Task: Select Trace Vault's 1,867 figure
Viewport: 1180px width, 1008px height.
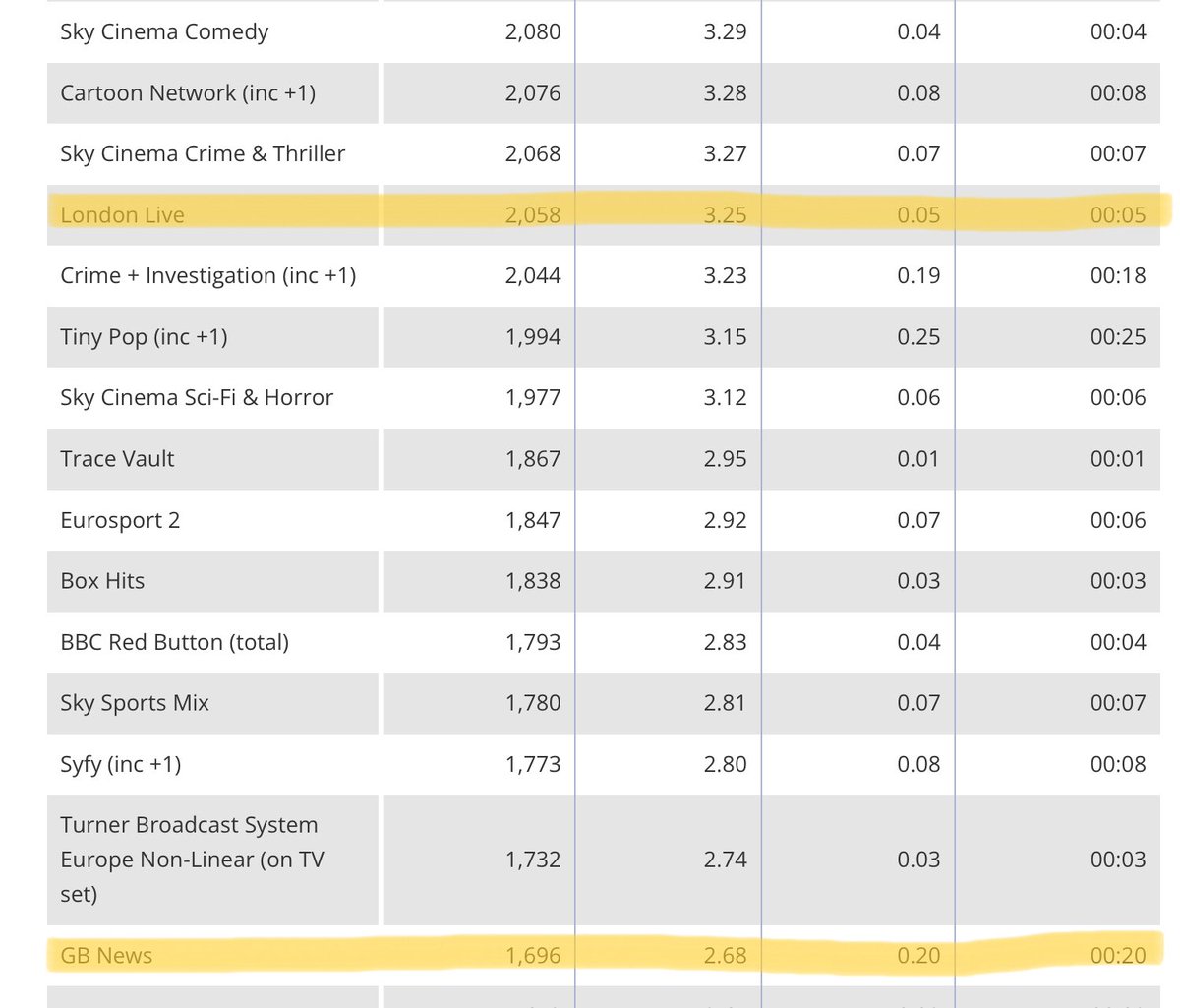Action: 533,459
